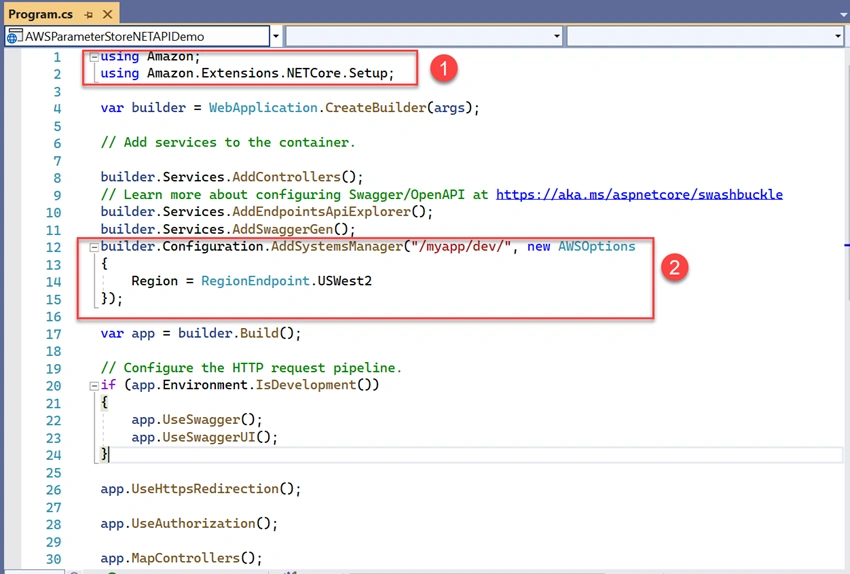Open the tab list dropdown arrow at the right end of the tab bar

click(x=843, y=15)
